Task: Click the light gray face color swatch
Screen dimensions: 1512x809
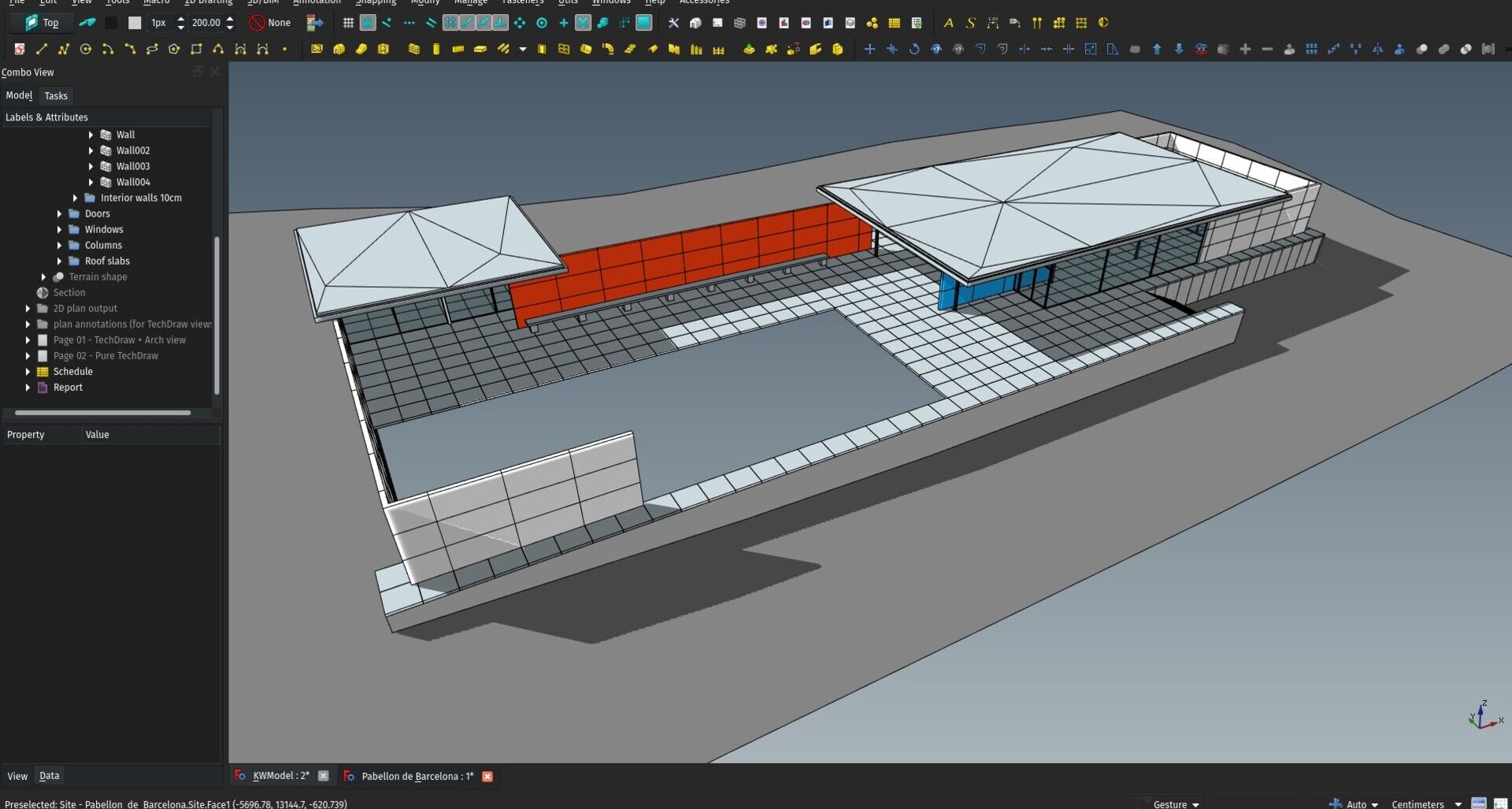Action: click(x=135, y=23)
